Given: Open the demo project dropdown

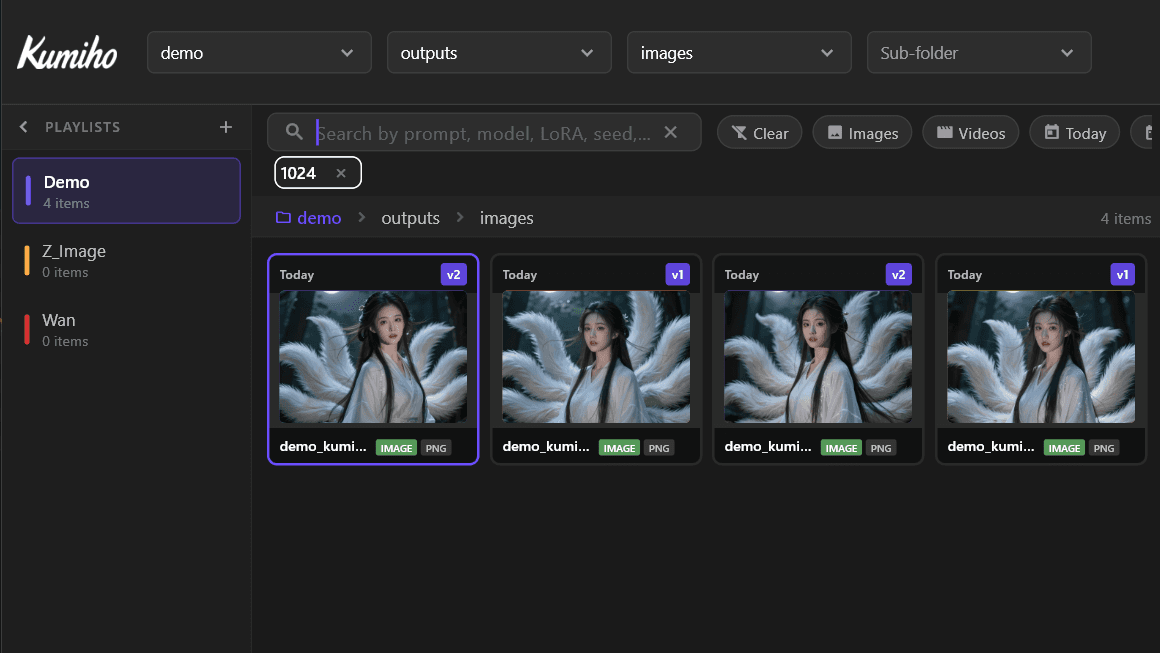Looking at the screenshot, I should (258, 52).
